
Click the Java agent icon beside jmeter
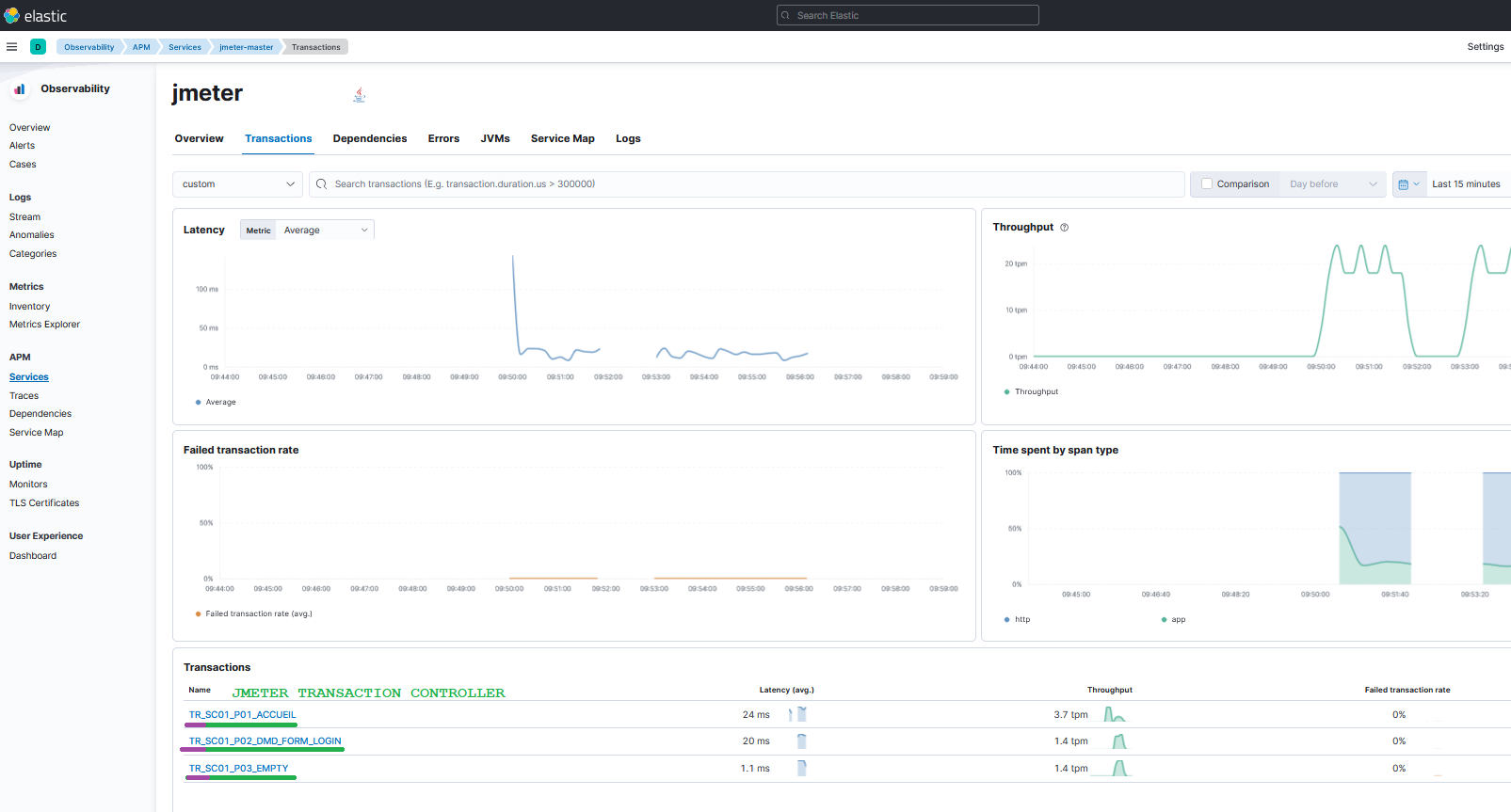359,94
